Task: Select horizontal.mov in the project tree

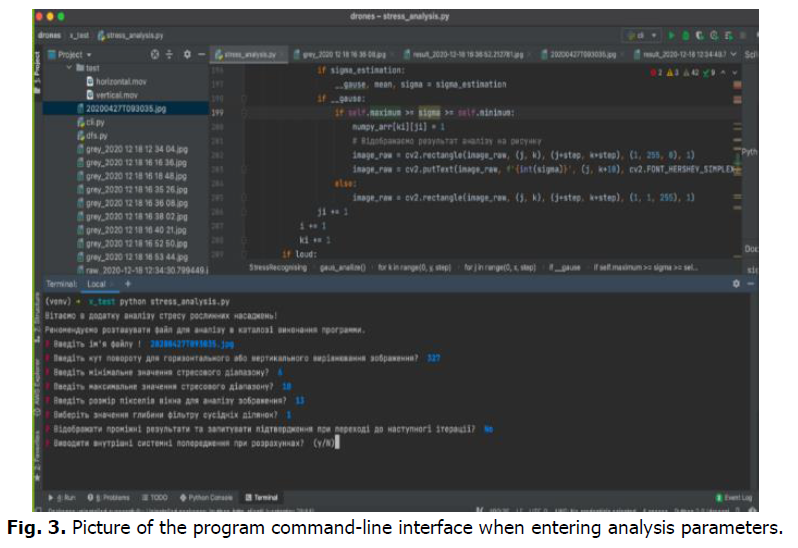Action: [x=120, y=80]
